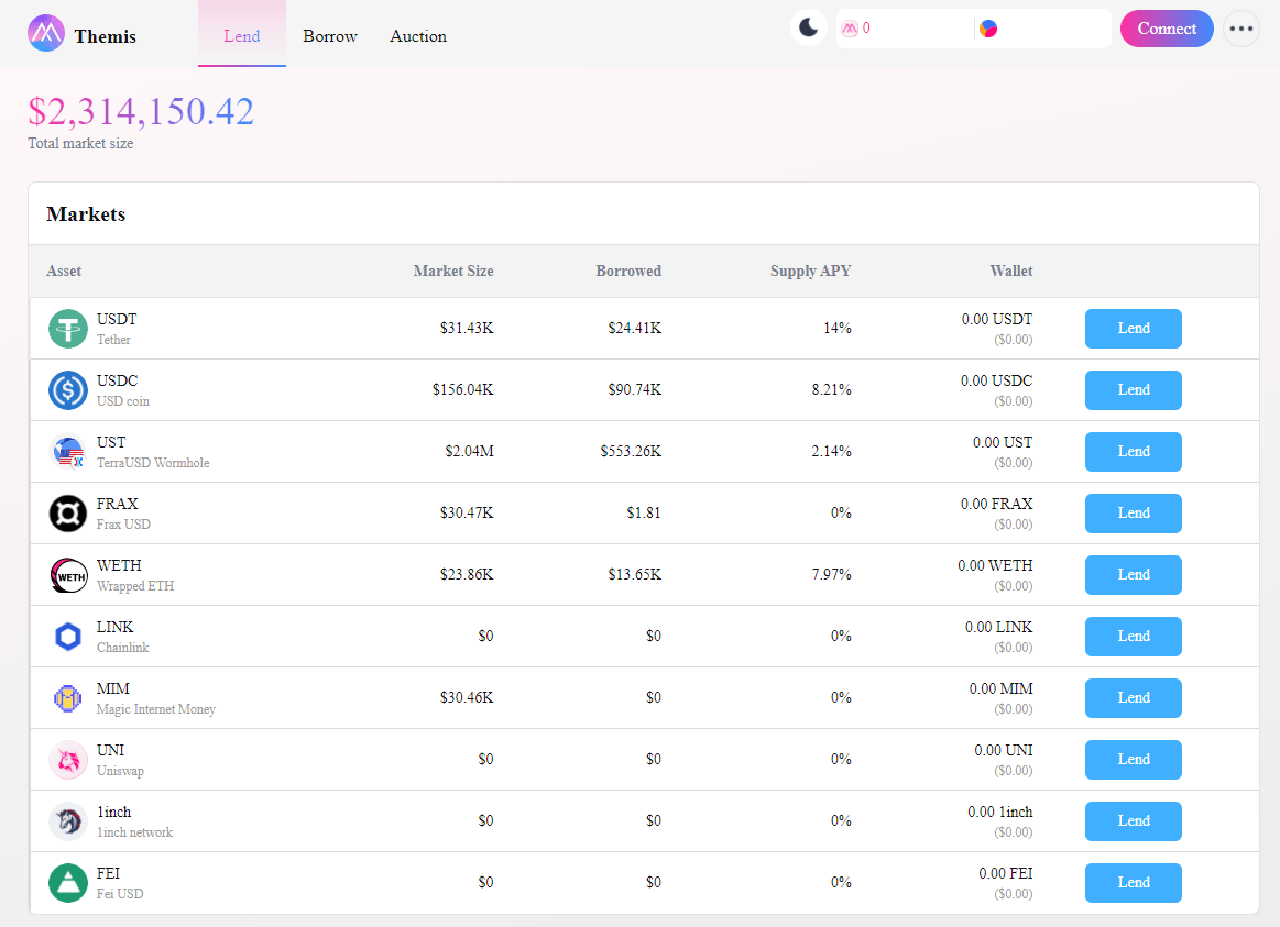This screenshot has width=1280, height=927.
Task: Click the token balance field showing 0
Action: coord(905,29)
